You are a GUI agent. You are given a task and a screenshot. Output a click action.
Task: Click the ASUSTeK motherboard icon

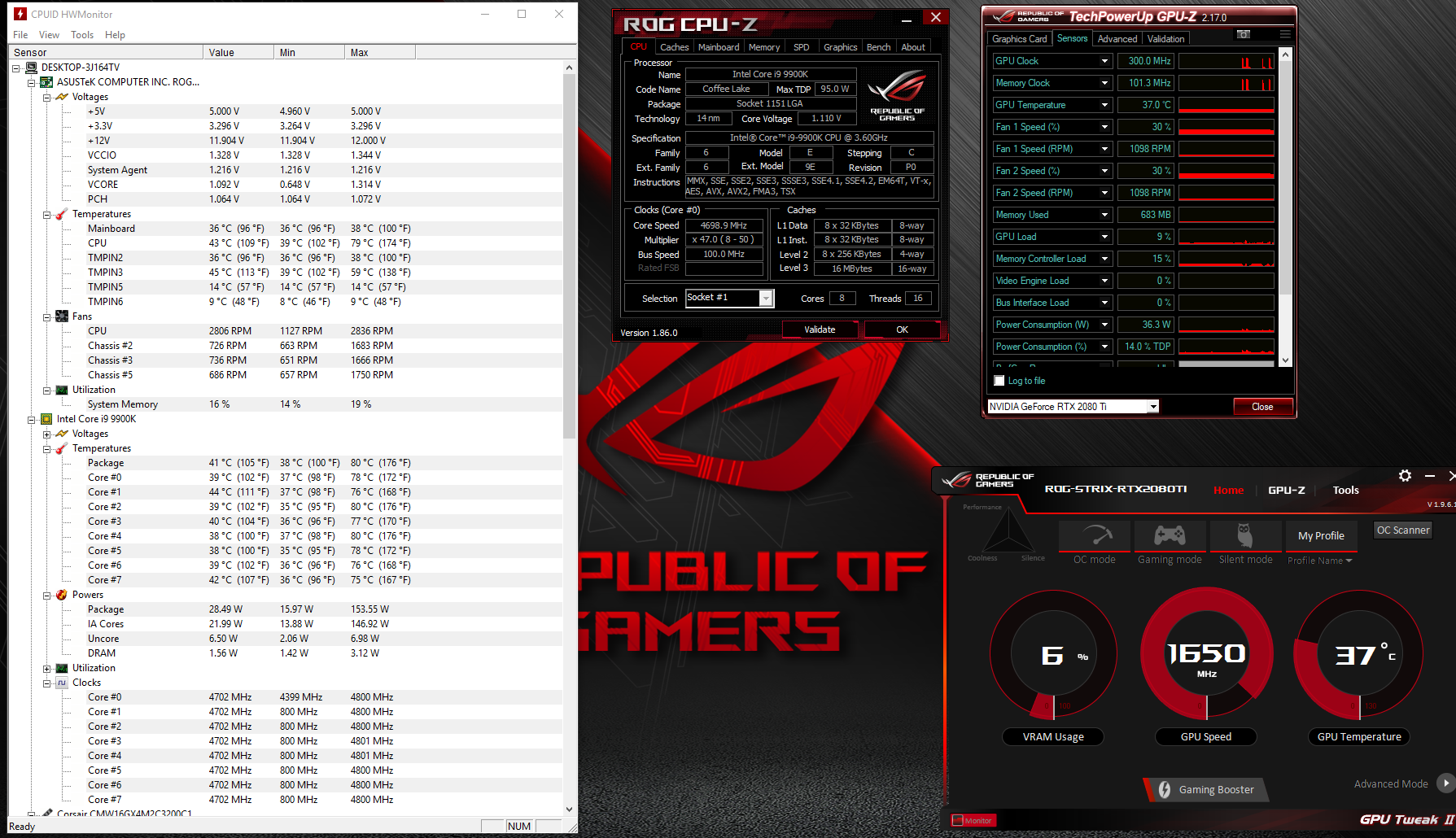47,82
